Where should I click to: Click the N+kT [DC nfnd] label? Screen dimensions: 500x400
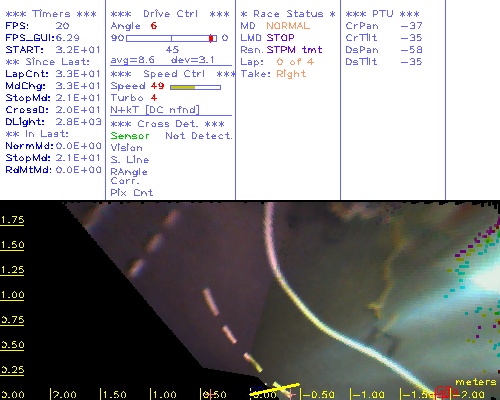155,110
